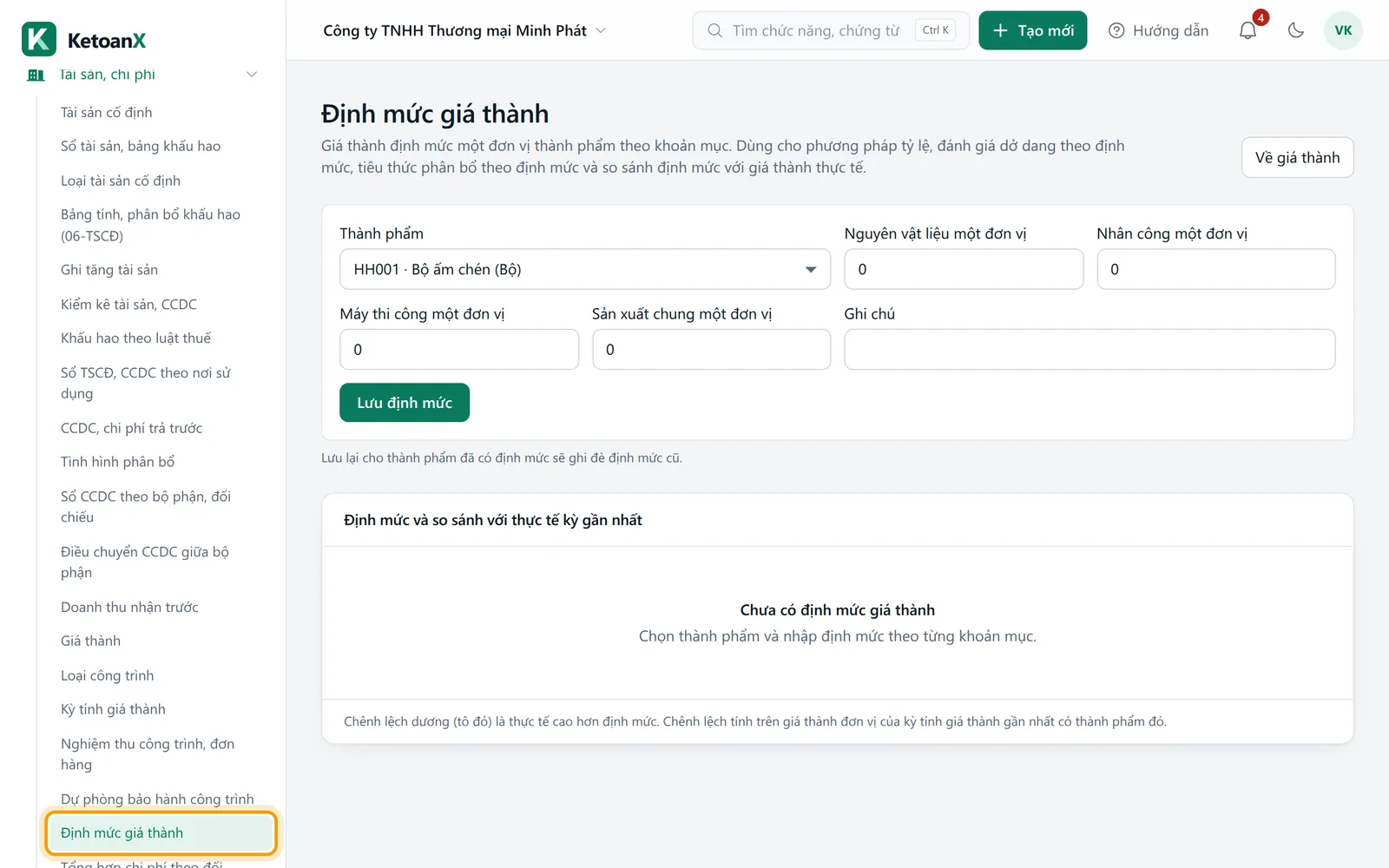
Task: Open the Thành phẩm product dropdown
Action: point(585,269)
